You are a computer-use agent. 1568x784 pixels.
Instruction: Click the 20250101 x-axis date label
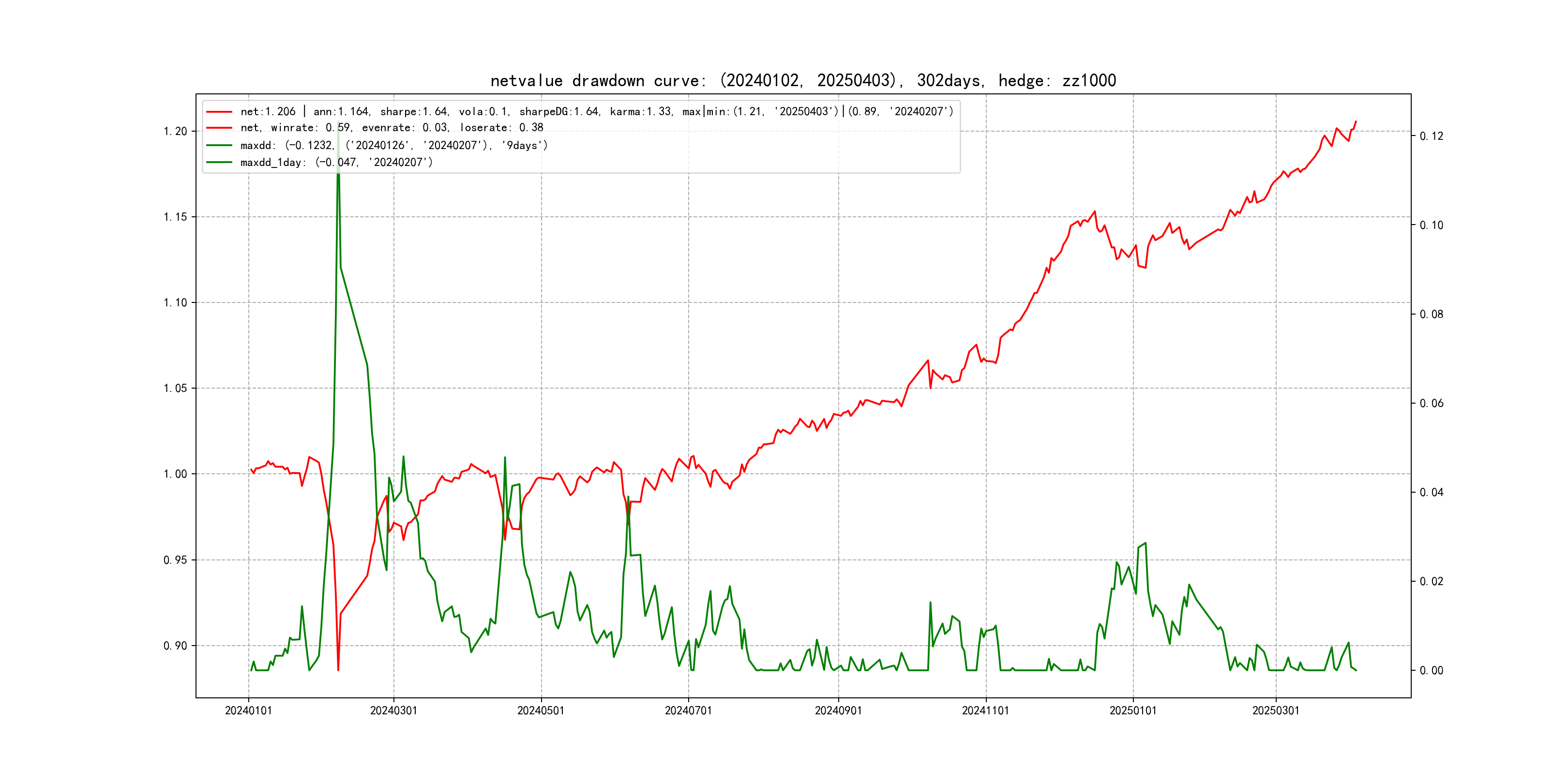pyautogui.click(x=1133, y=710)
